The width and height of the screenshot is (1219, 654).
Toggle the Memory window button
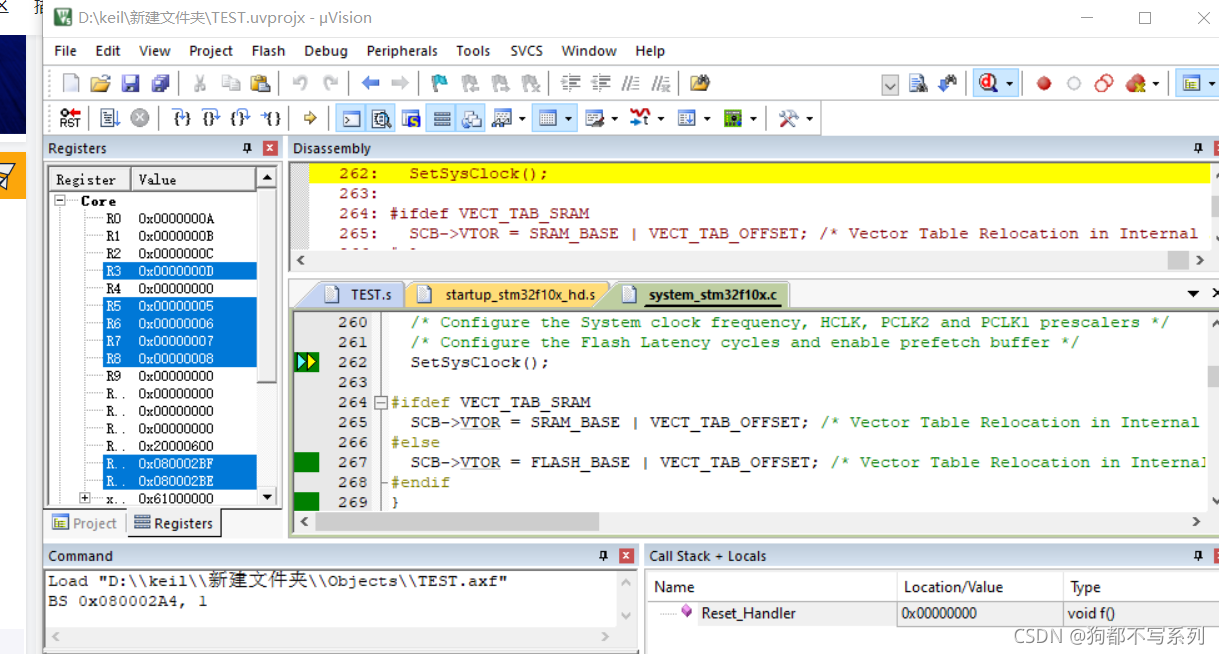[547, 118]
